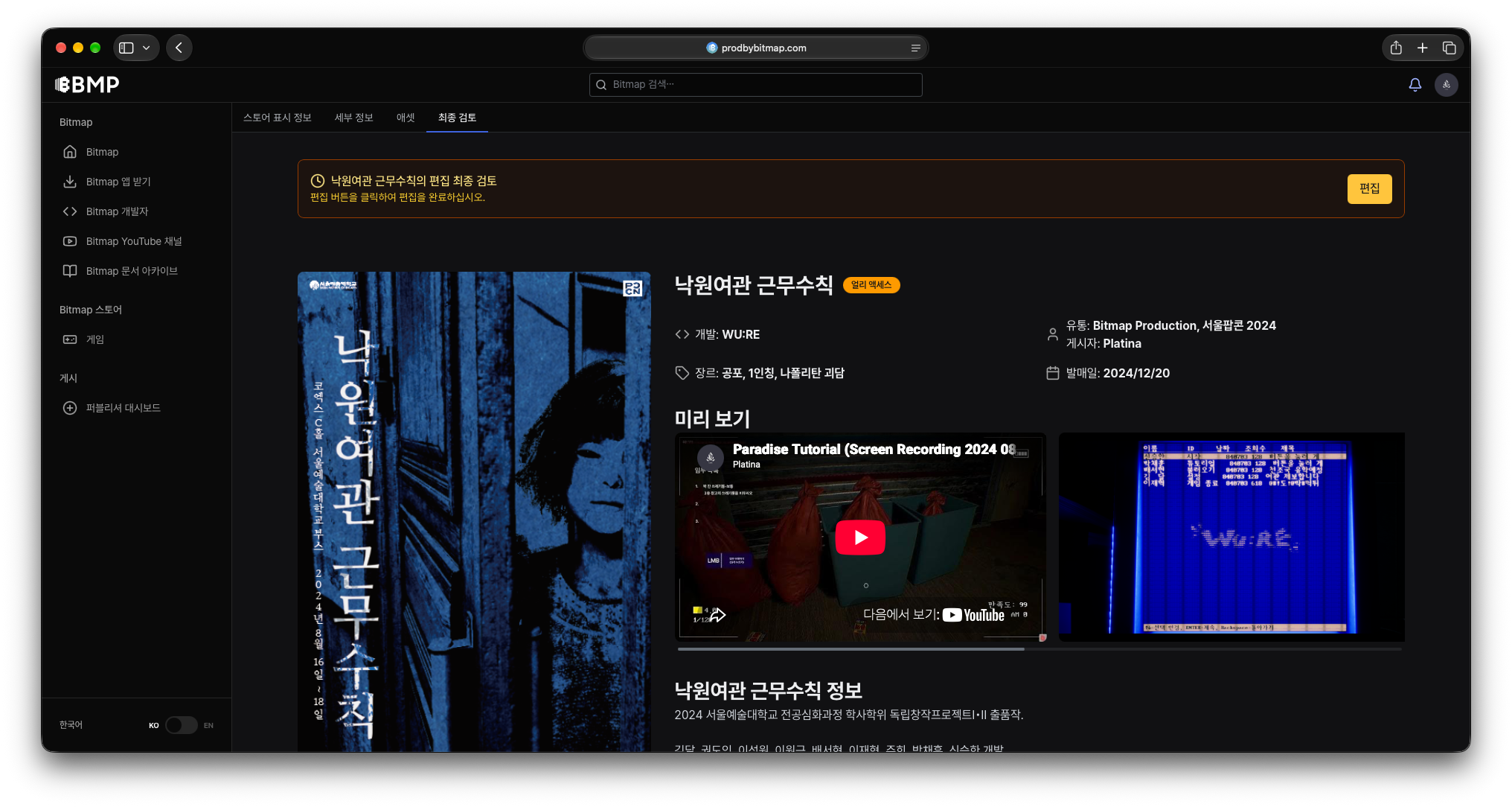Open a new Safari tab
The image size is (1512, 807).
(1422, 48)
